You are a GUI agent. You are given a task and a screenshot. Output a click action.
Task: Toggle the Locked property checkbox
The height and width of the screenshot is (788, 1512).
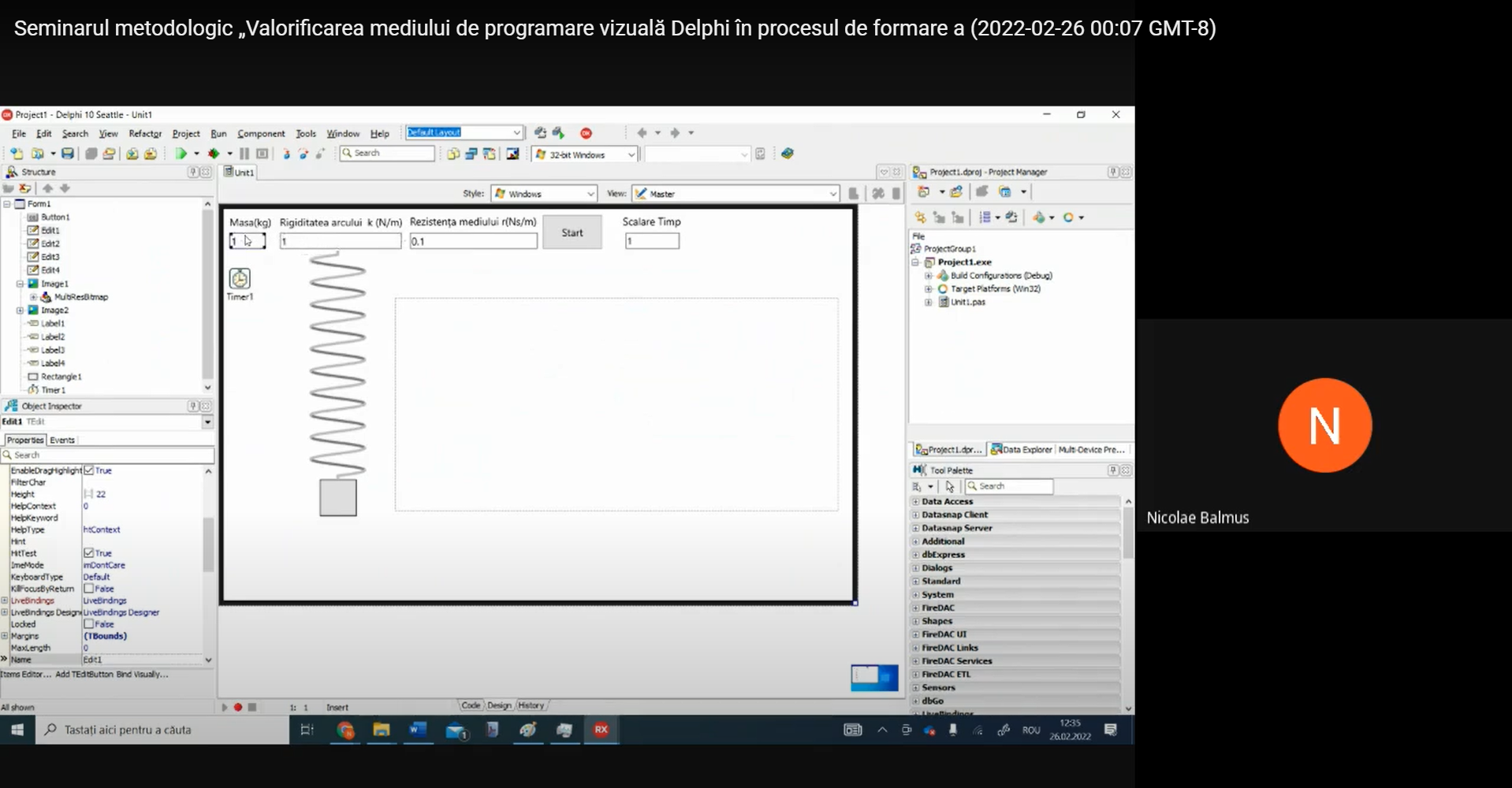click(x=89, y=624)
